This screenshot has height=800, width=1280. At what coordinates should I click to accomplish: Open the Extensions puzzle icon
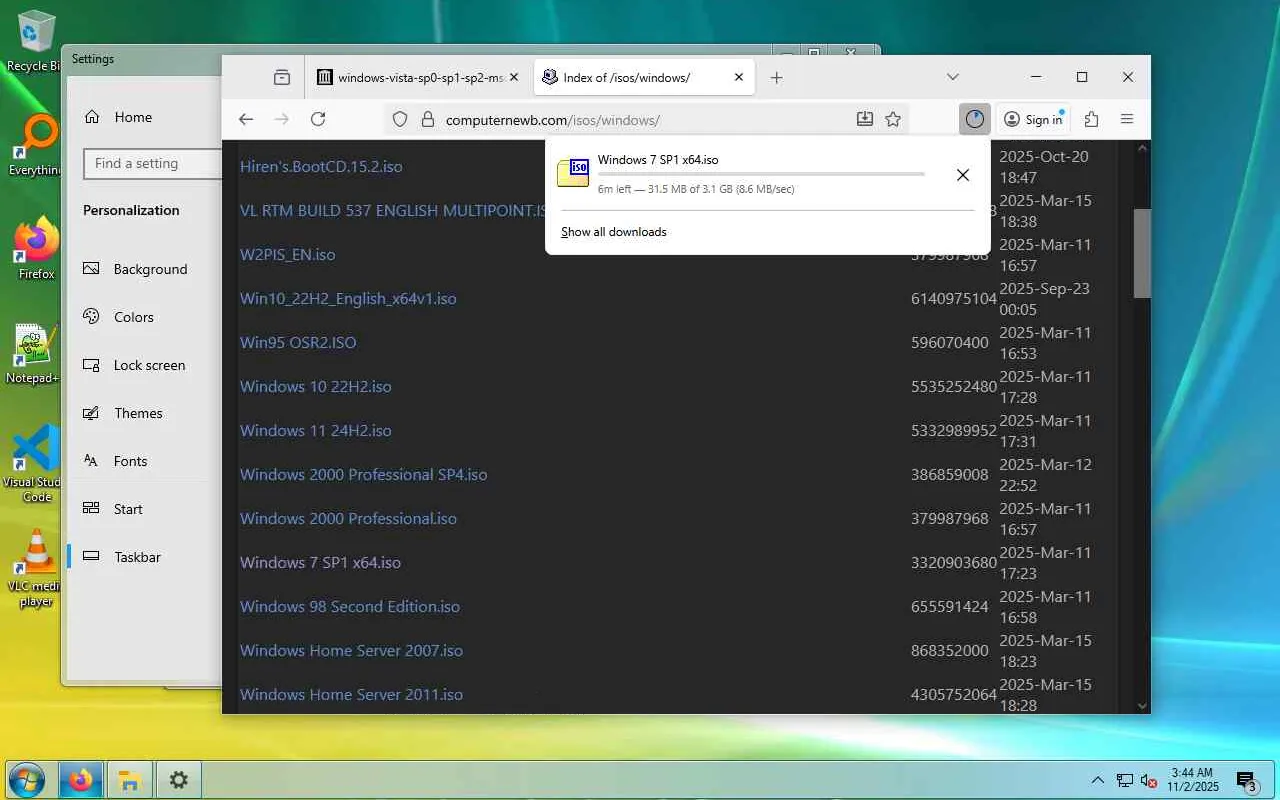1091,119
